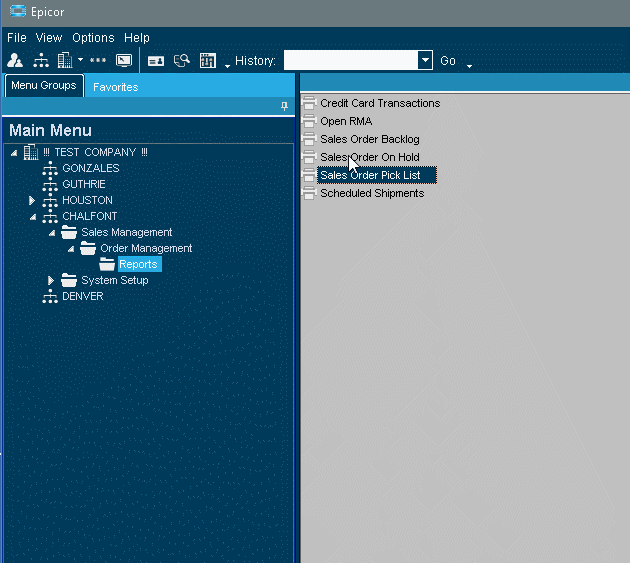The image size is (630, 563).
Task: Collapse the TEST COMPANY tree node
Action: coord(14,153)
